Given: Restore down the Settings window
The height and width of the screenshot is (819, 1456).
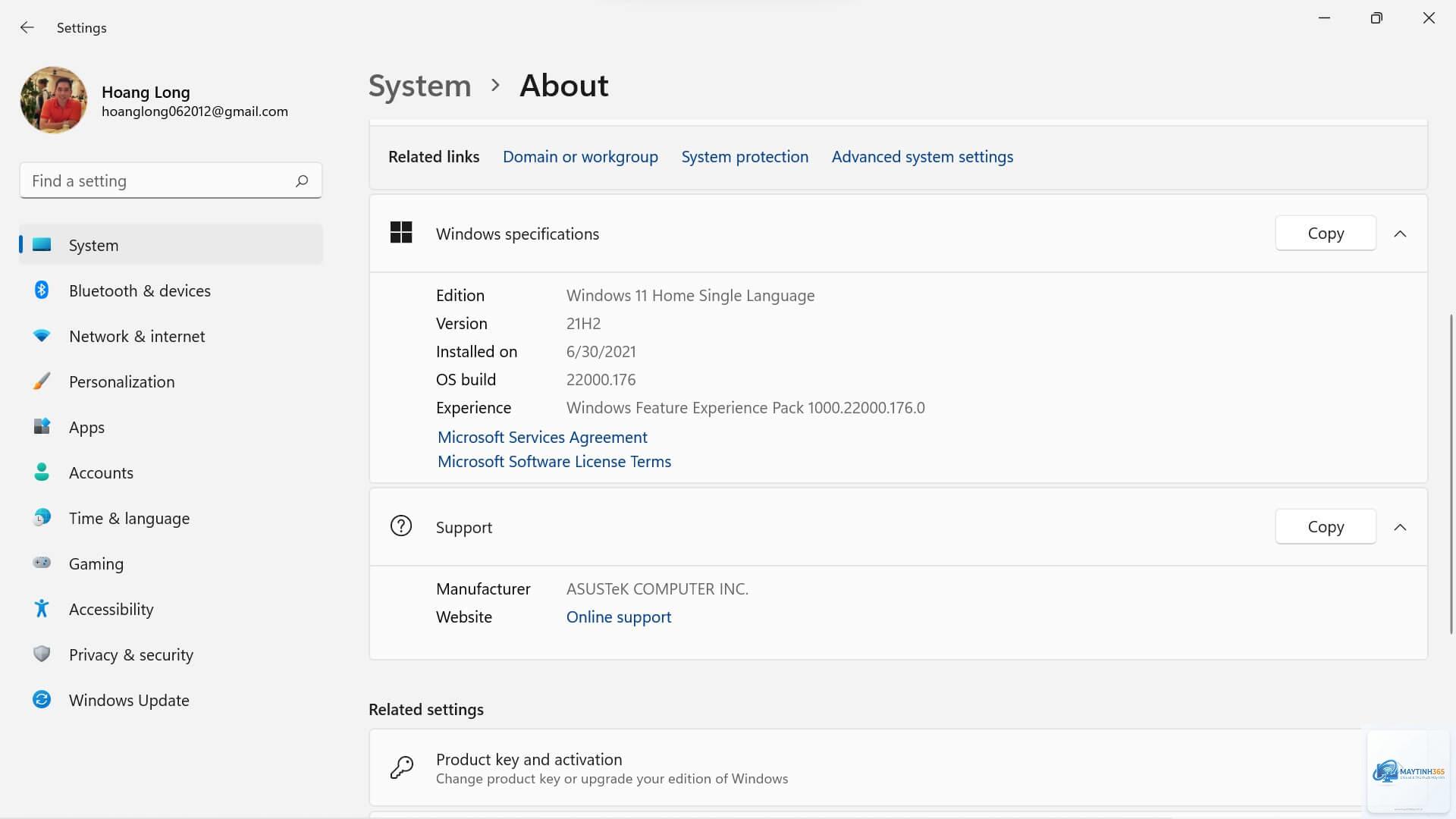Looking at the screenshot, I should click(1376, 17).
